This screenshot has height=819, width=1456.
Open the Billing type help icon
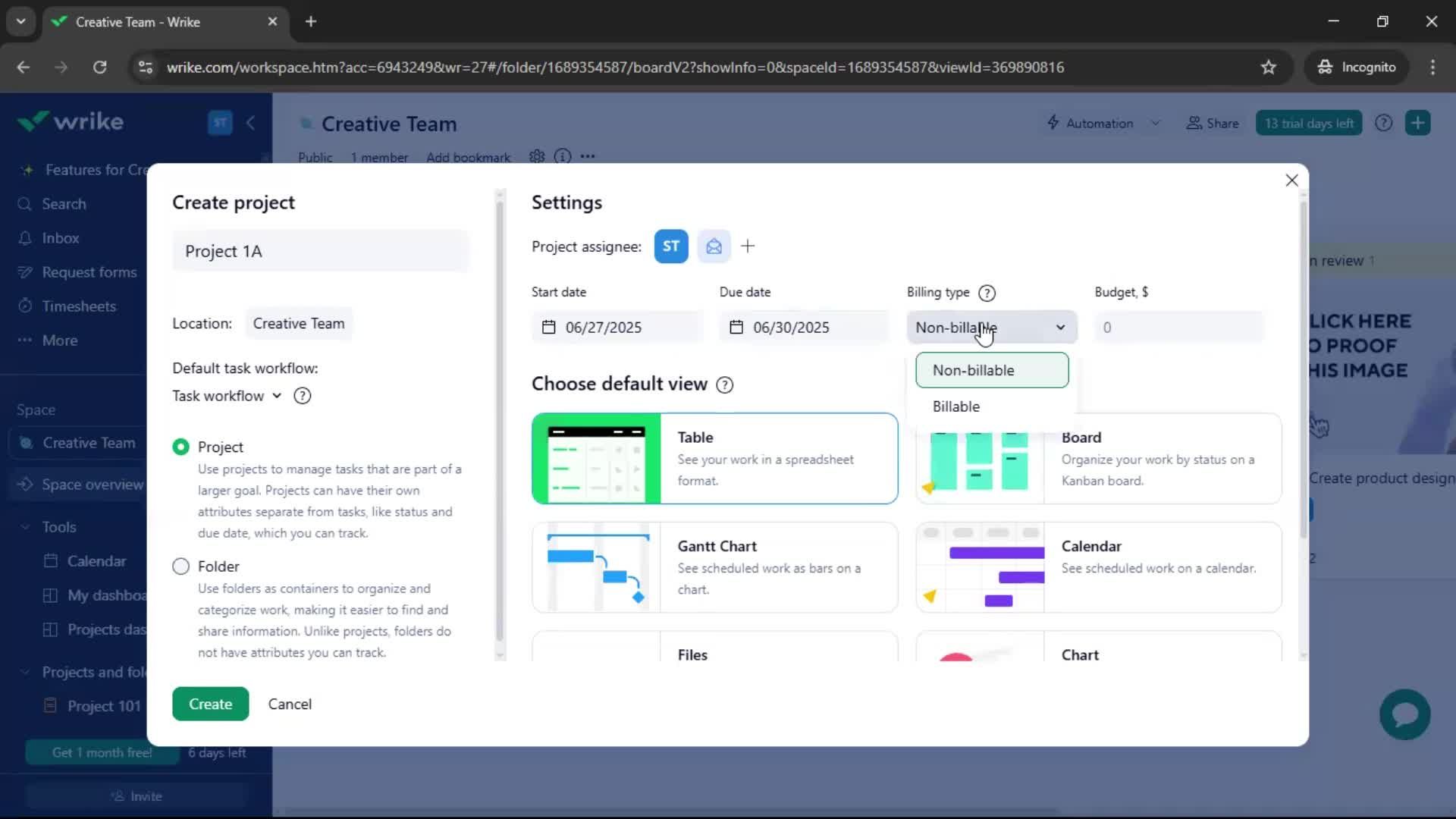click(987, 293)
